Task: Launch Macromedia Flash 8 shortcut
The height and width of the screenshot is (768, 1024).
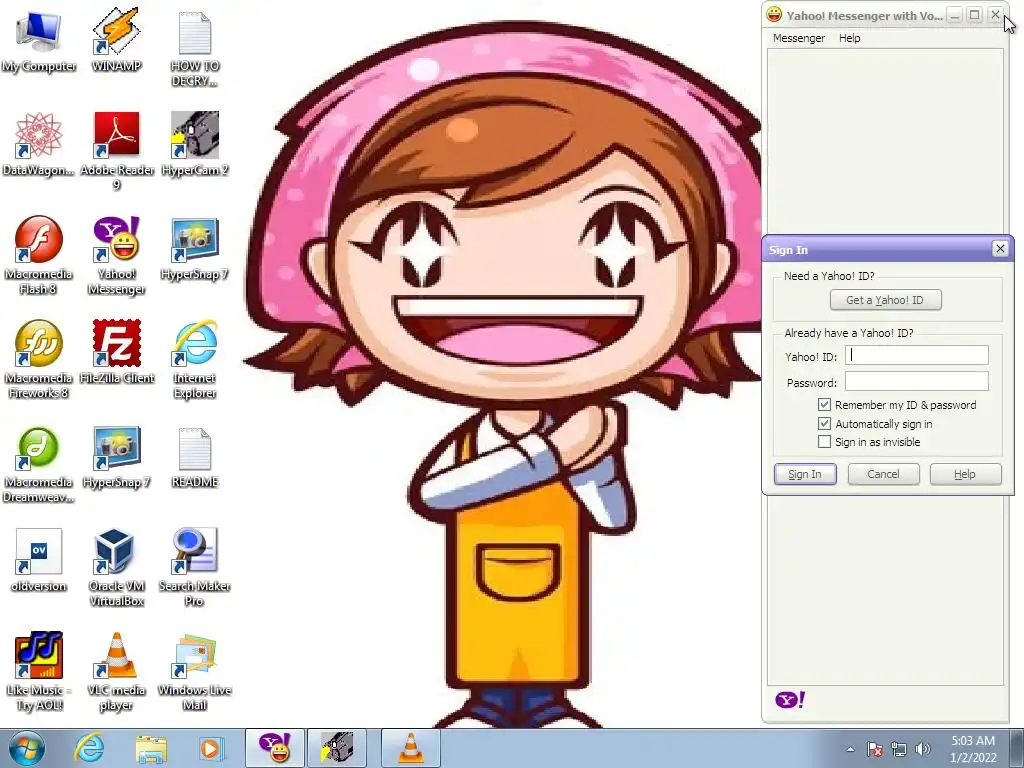Action: click(x=39, y=255)
